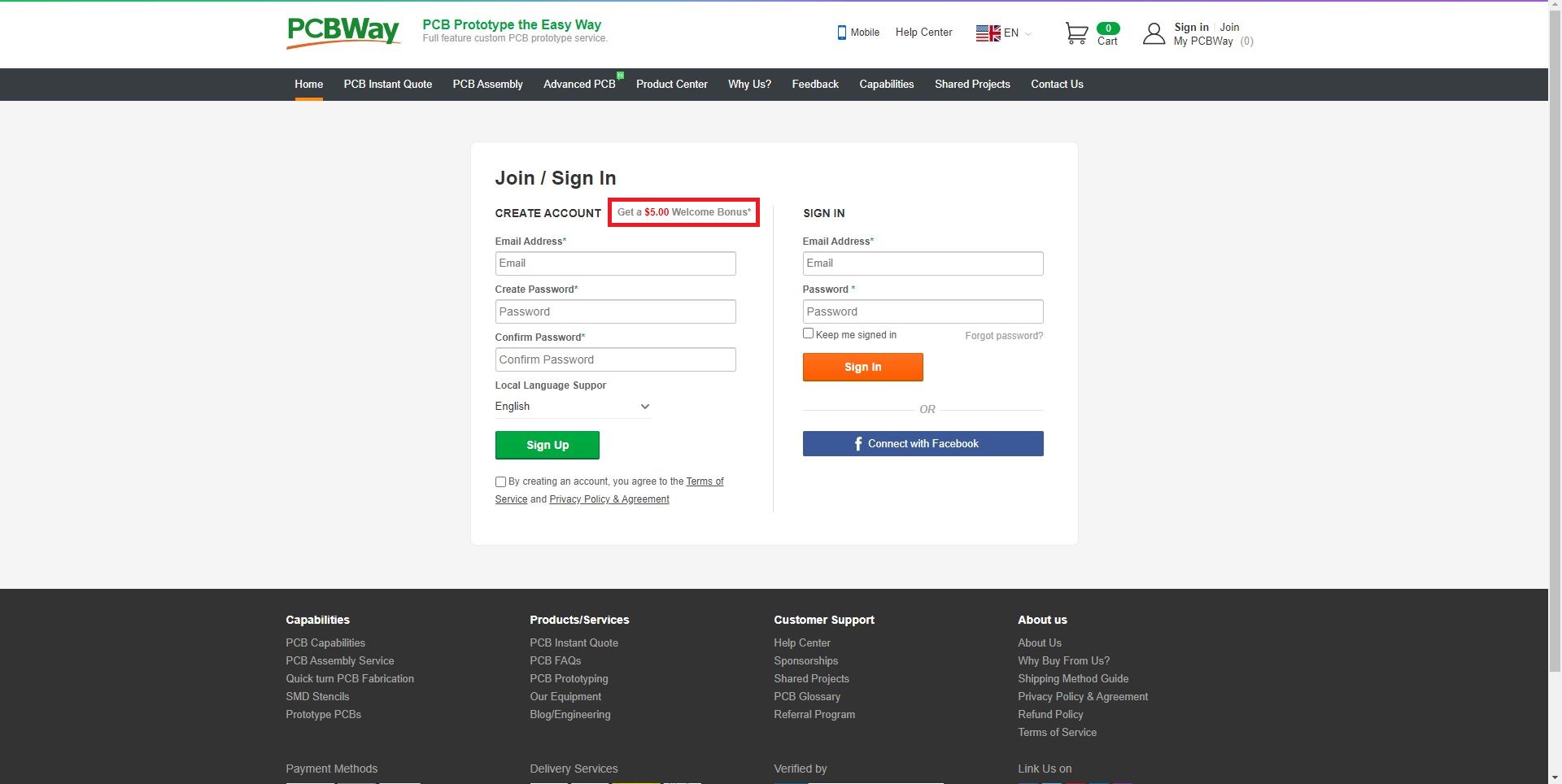Open Shared Projects footer link
This screenshot has width=1562, height=784.
tap(811, 679)
